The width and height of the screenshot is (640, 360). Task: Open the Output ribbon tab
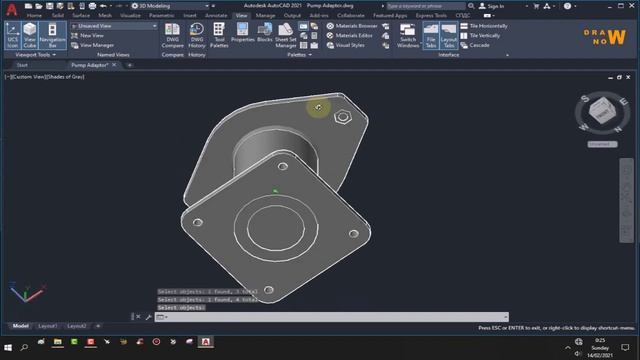click(292, 16)
